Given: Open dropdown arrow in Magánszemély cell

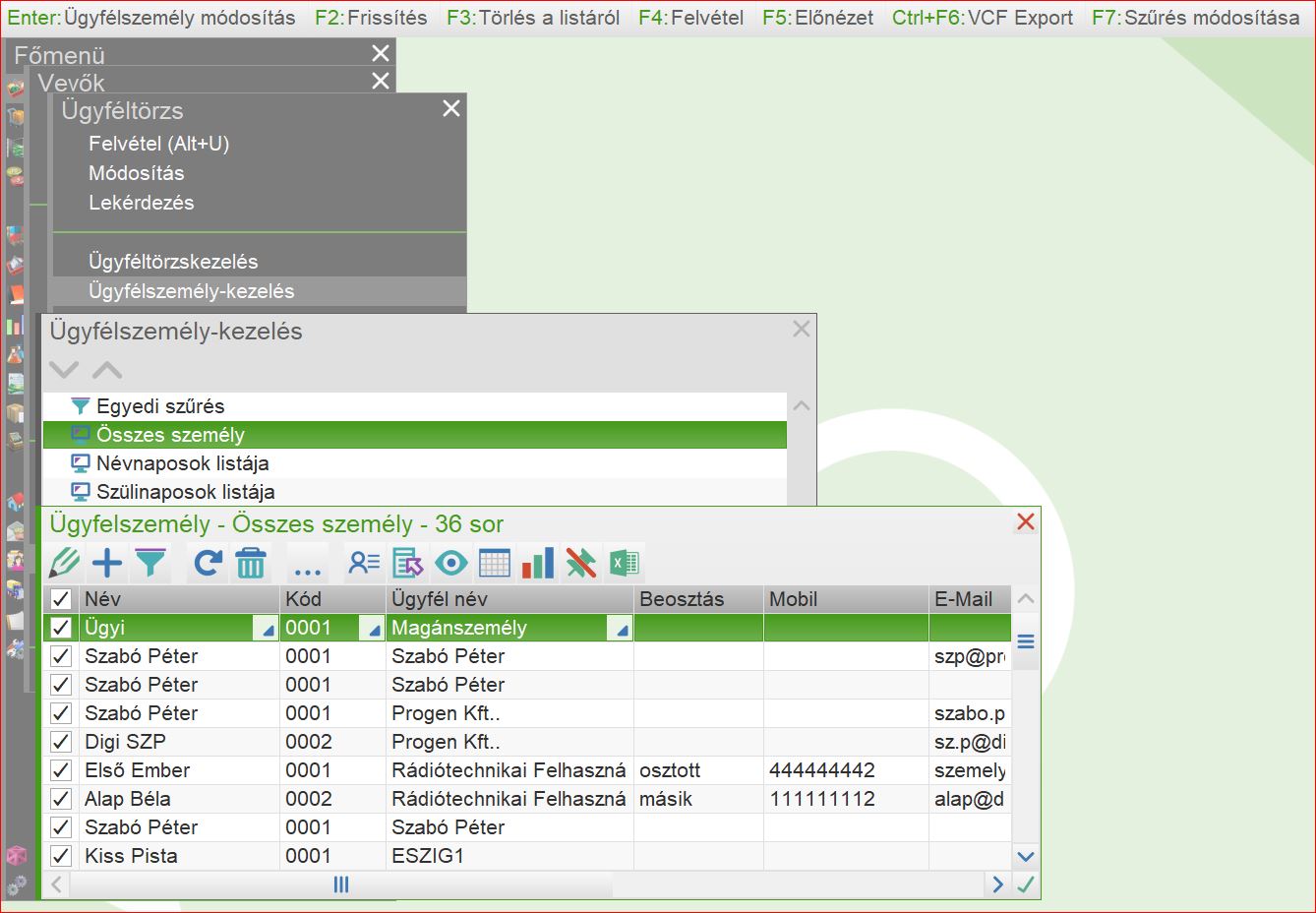Looking at the screenshot, I should coord(620,630).
